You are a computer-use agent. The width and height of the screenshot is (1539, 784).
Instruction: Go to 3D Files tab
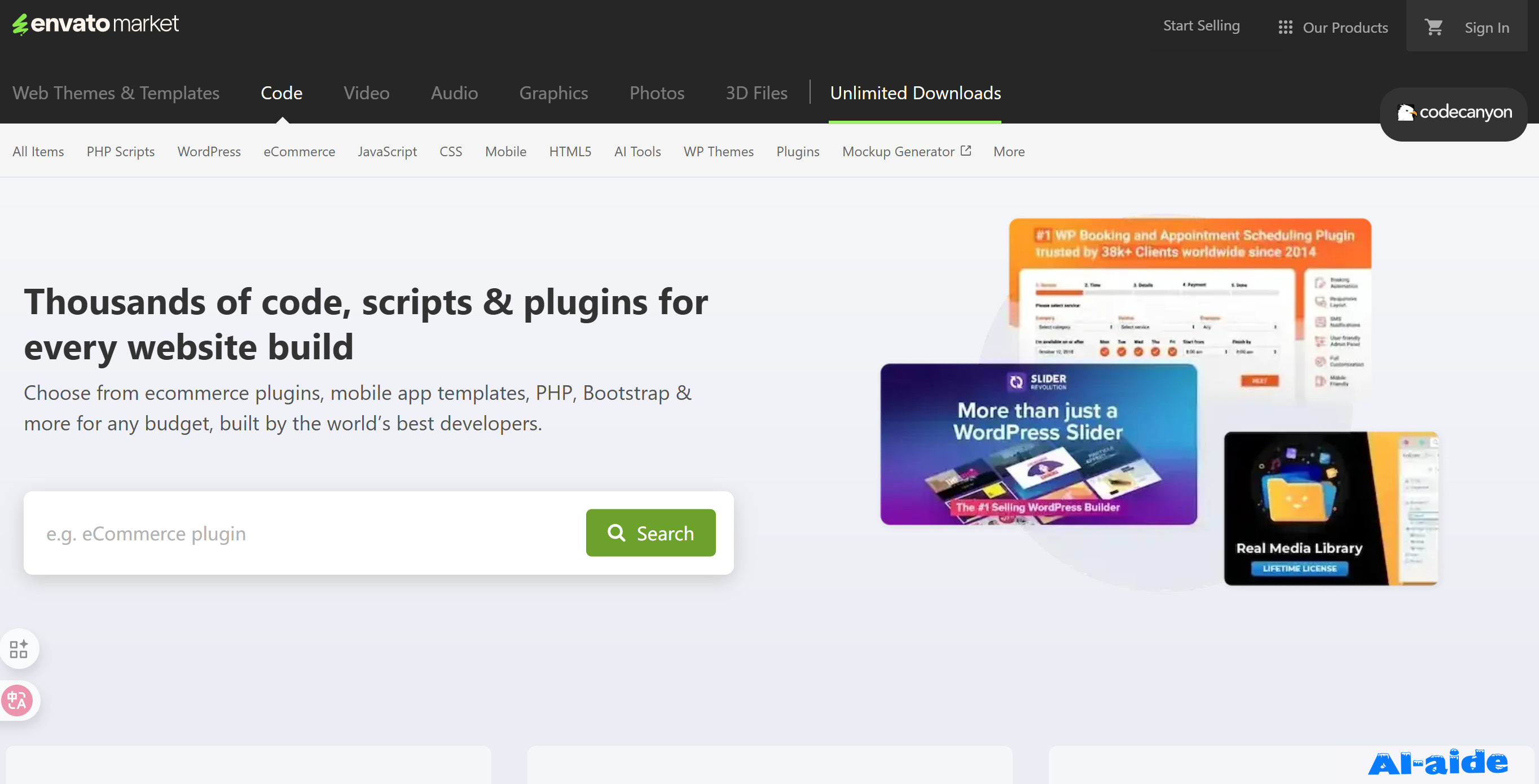[757, 93]
